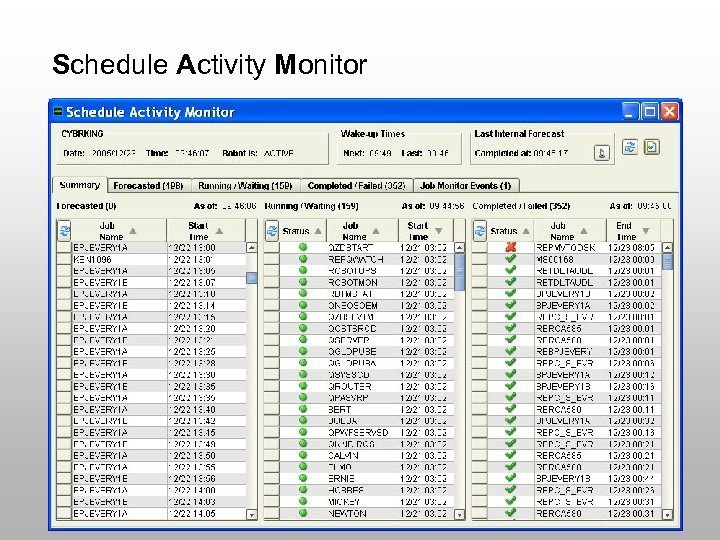This screenshot has height=540, width=720.
Task: Click refresh icon in Running/Waiting panel header
Action: 272,231
